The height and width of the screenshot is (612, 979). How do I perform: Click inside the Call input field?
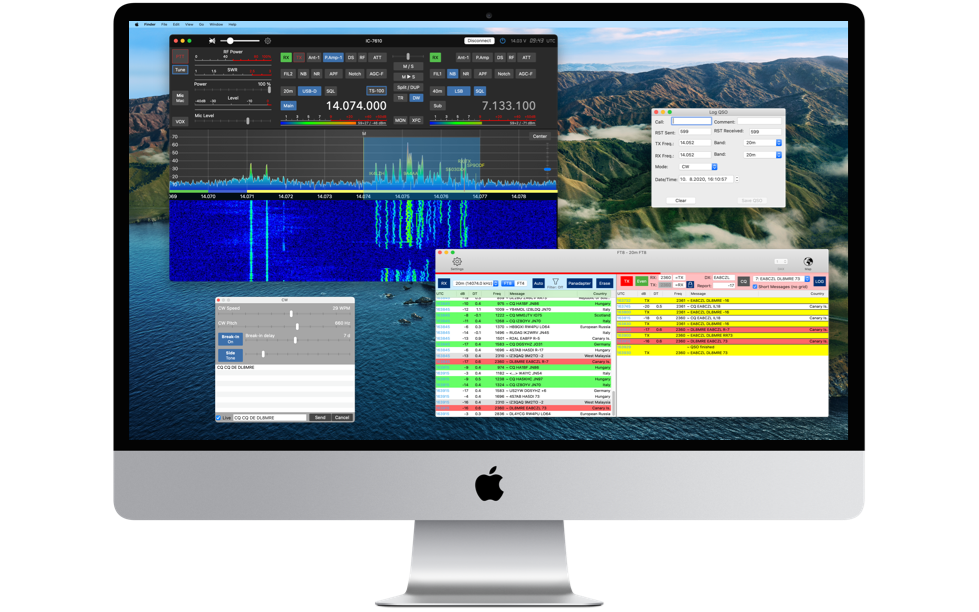(x=692, y=121)
